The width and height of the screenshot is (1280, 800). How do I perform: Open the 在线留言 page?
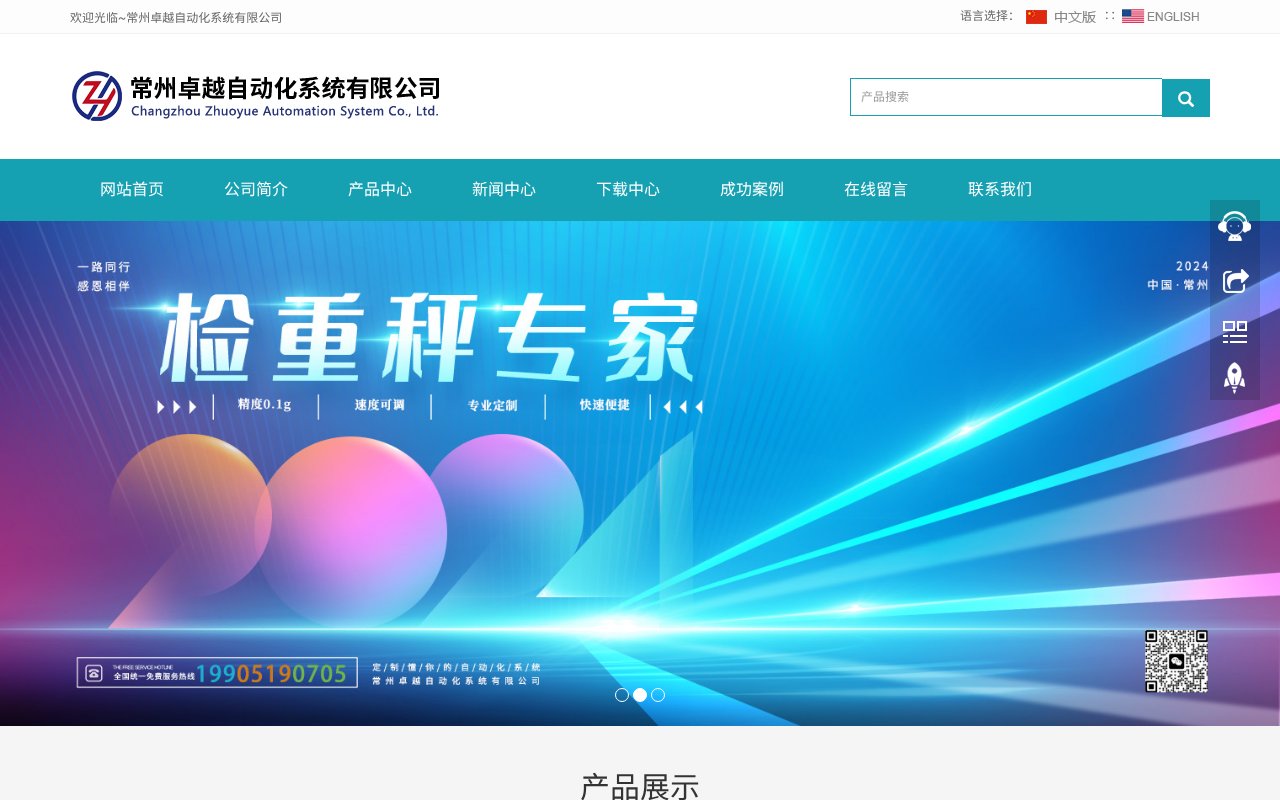pyautogui.click(x=875, y=189)
